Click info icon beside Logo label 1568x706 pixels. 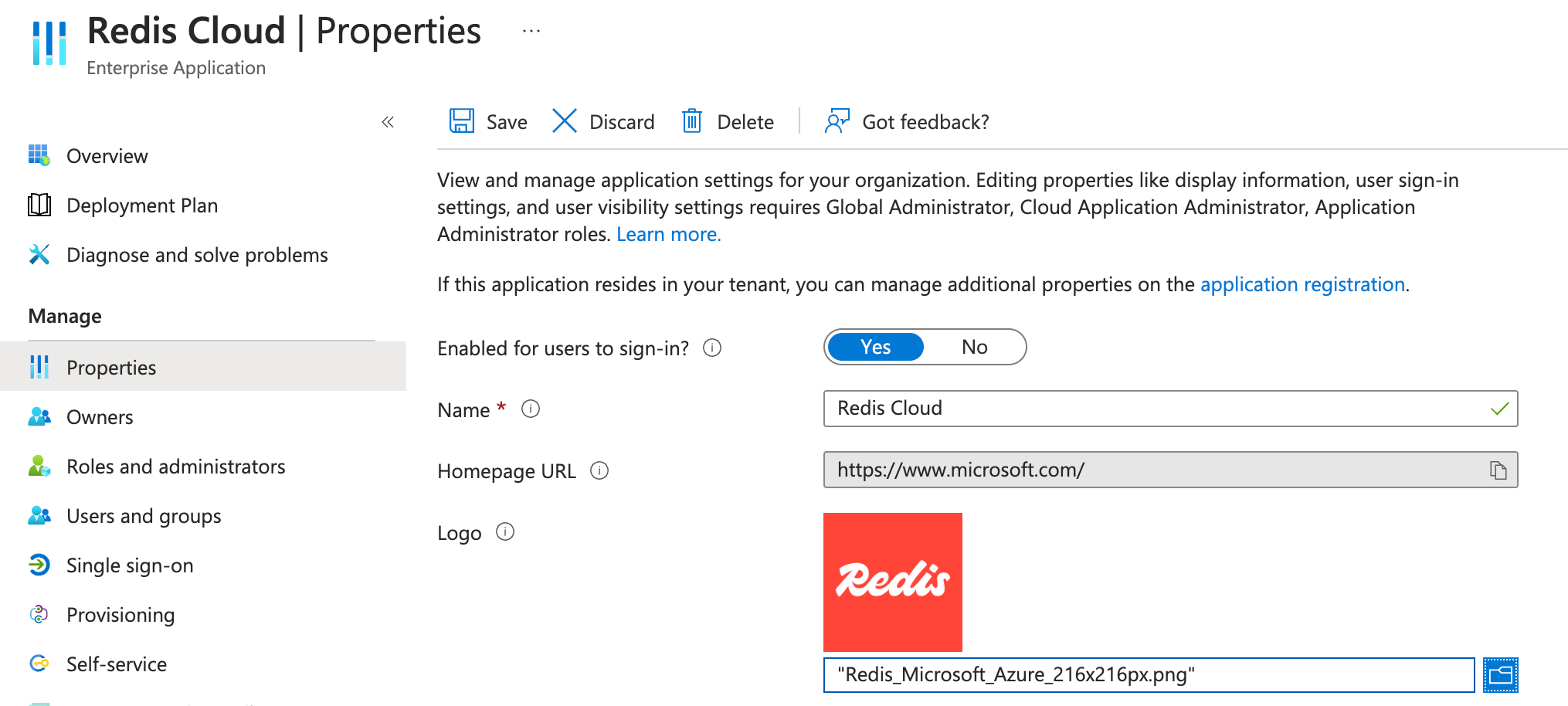click(x=505, y=532)
